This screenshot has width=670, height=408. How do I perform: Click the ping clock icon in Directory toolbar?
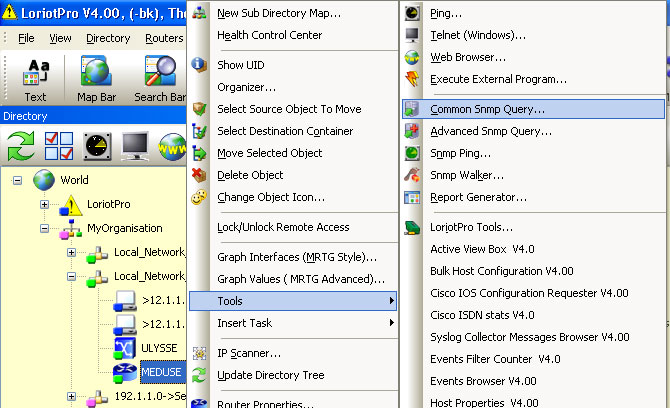point(97,147)
